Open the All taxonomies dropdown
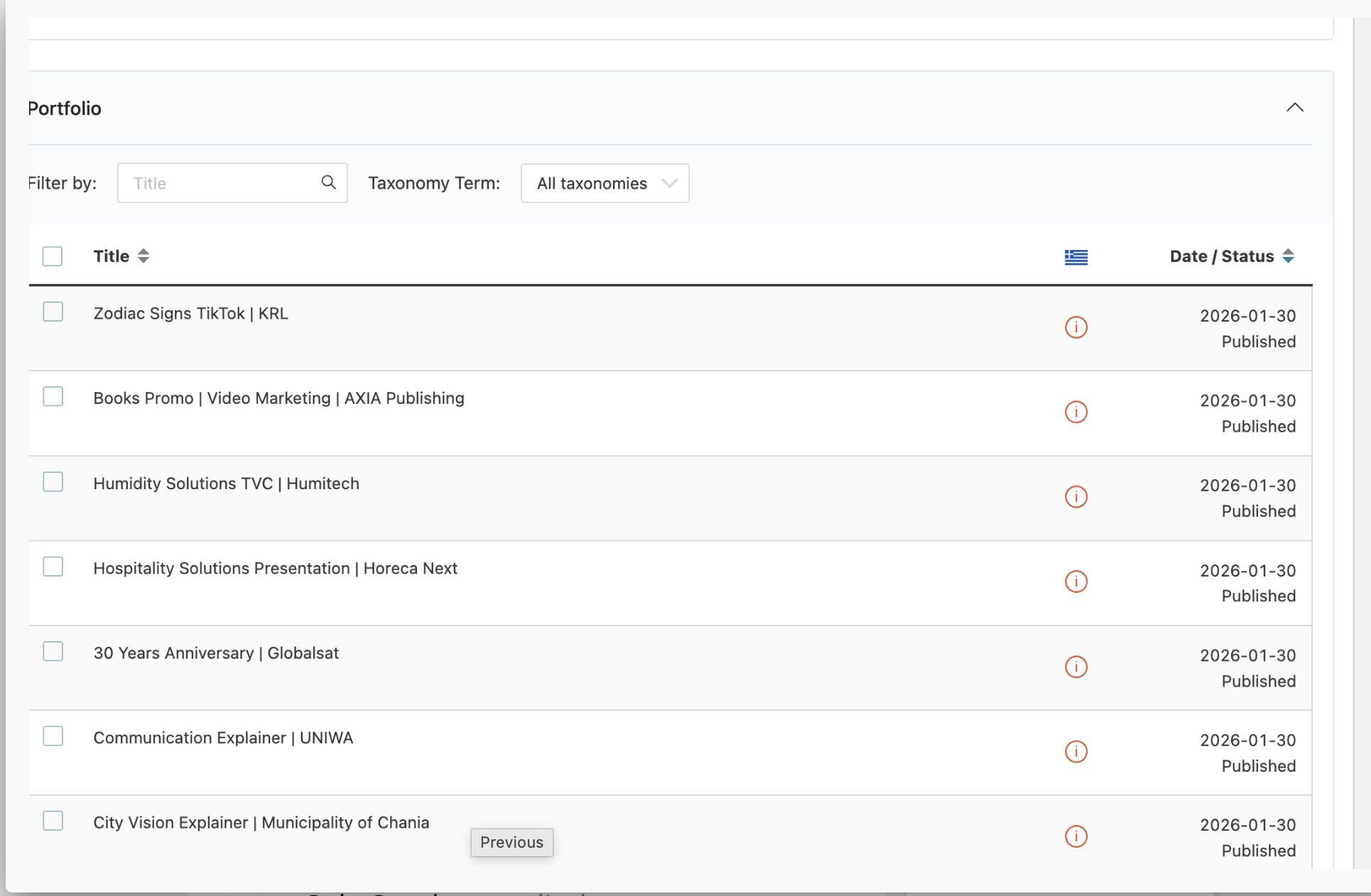1371x896 pixels. tap(605, 183)
